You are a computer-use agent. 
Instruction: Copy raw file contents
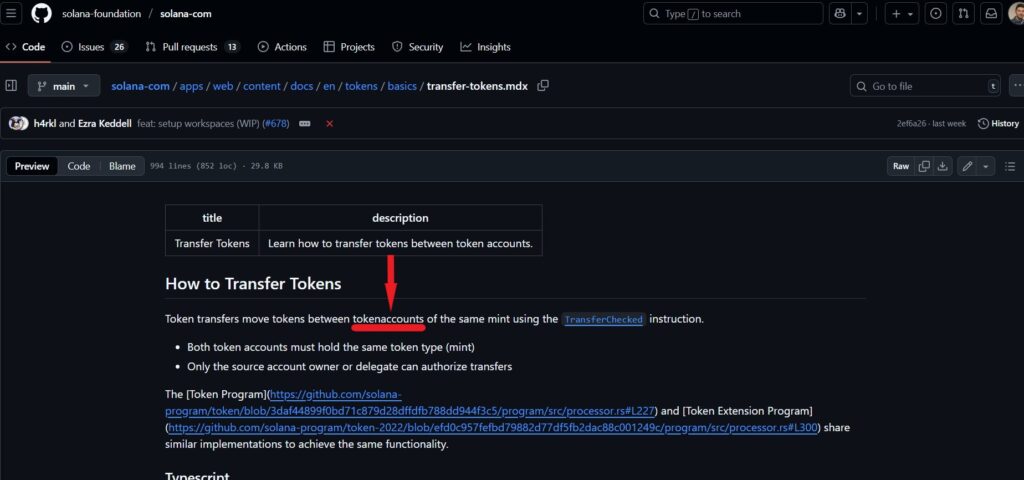(925, 166)
